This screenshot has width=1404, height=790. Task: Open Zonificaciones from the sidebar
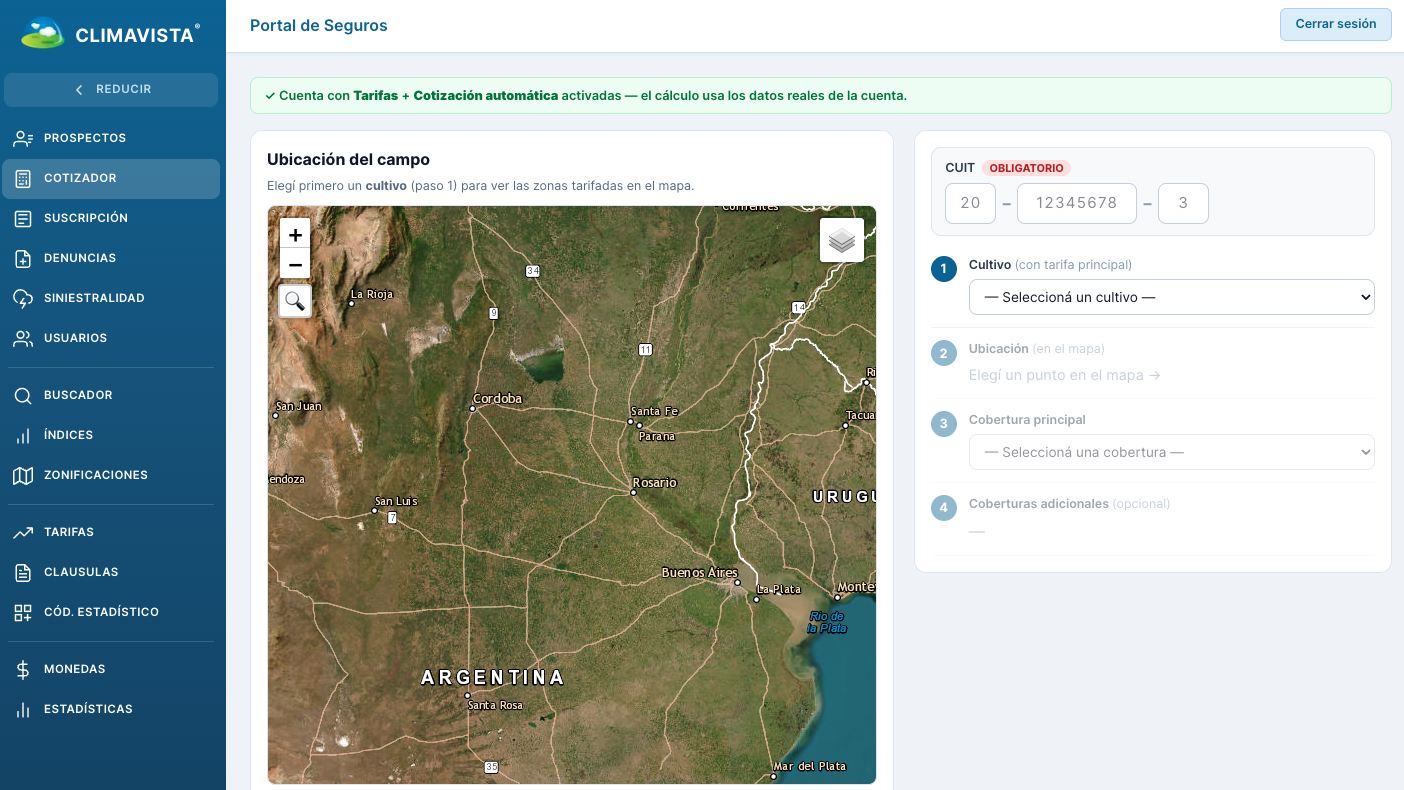point(111,475)
